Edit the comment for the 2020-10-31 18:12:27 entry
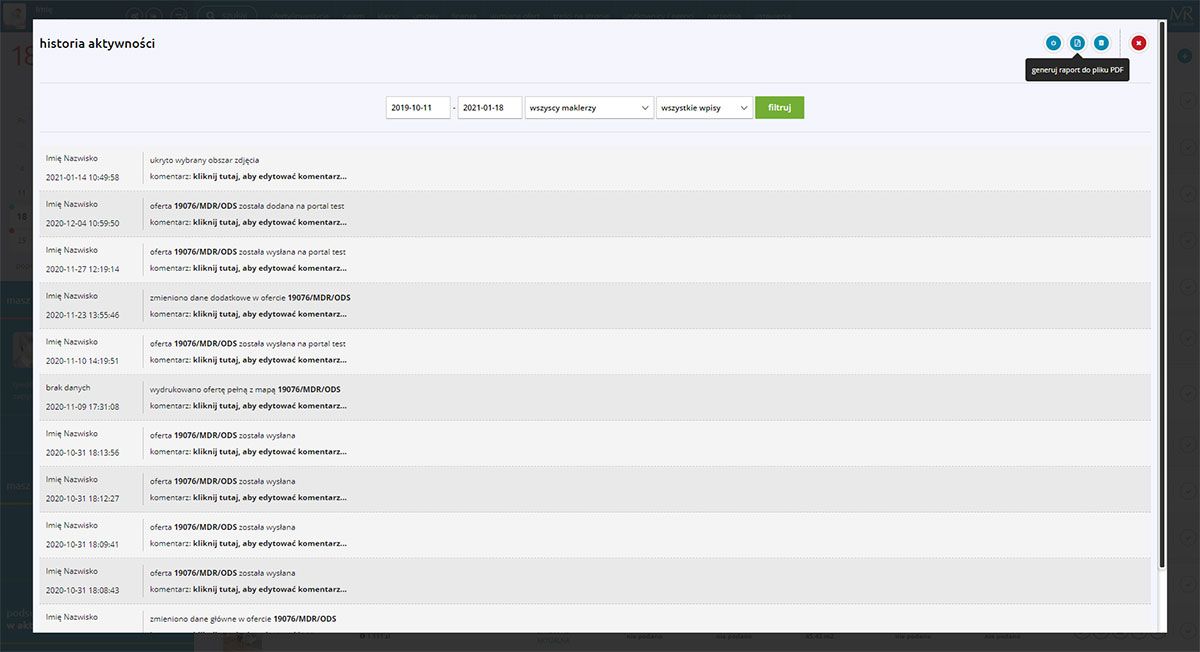Viewport: 1200px width, 652px height. [270, 498]
